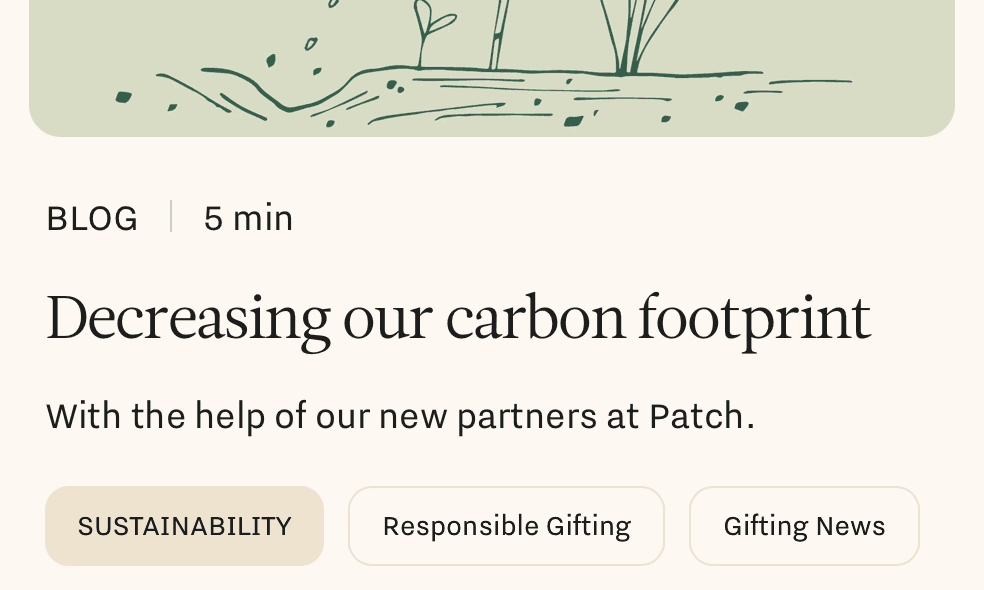Filter by the Gifting News tag
984x590 pixels.
(804, 526)
